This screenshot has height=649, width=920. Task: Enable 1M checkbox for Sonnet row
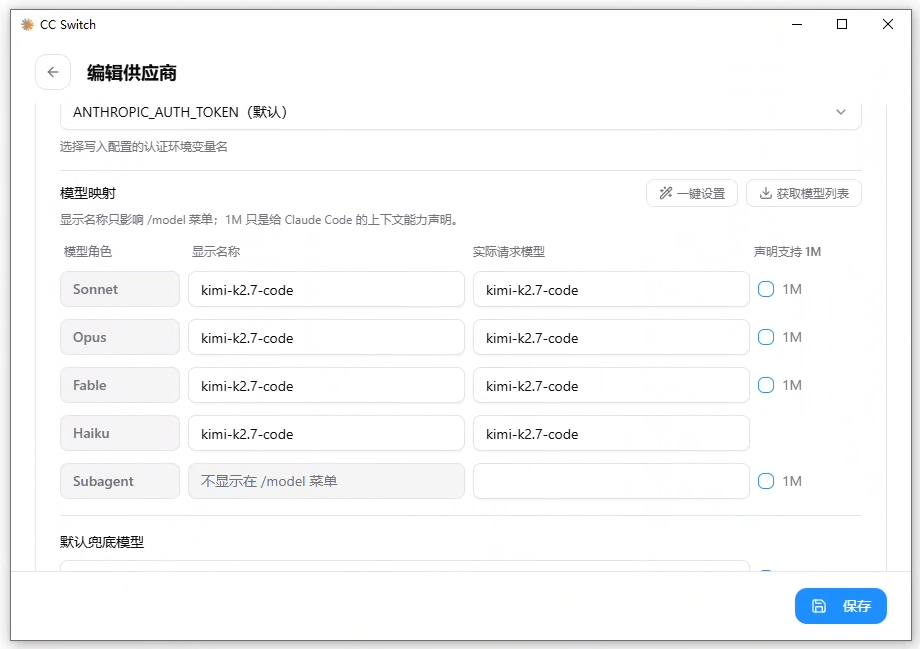766,289
